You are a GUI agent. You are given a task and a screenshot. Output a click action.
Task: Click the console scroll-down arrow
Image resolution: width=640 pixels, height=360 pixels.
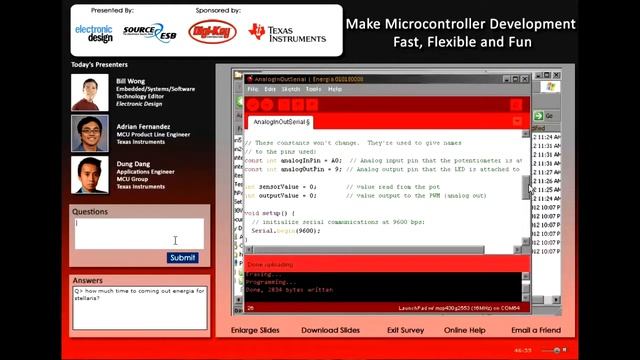pos(526,298)
